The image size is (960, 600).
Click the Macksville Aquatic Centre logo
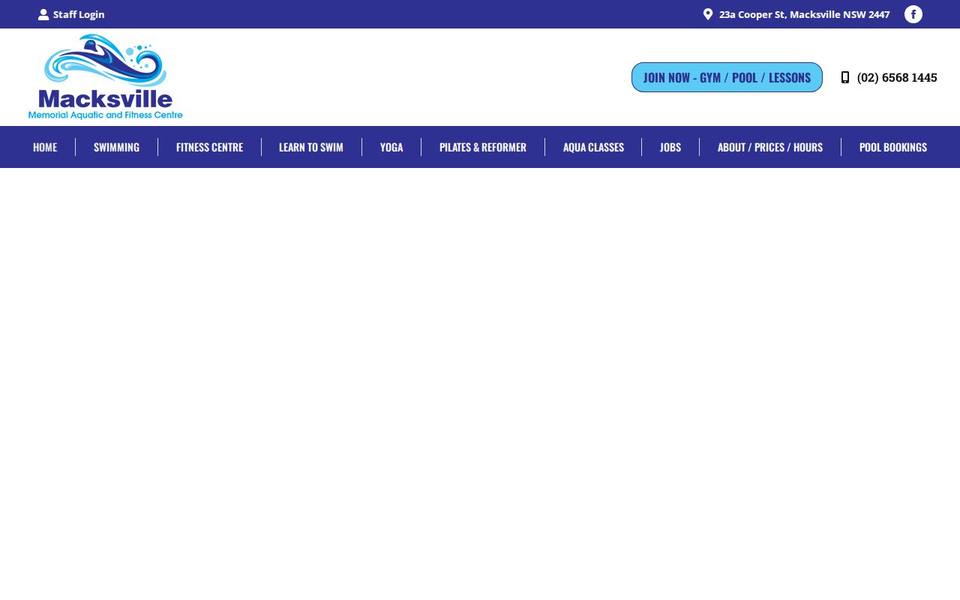[x=105, y=77]
